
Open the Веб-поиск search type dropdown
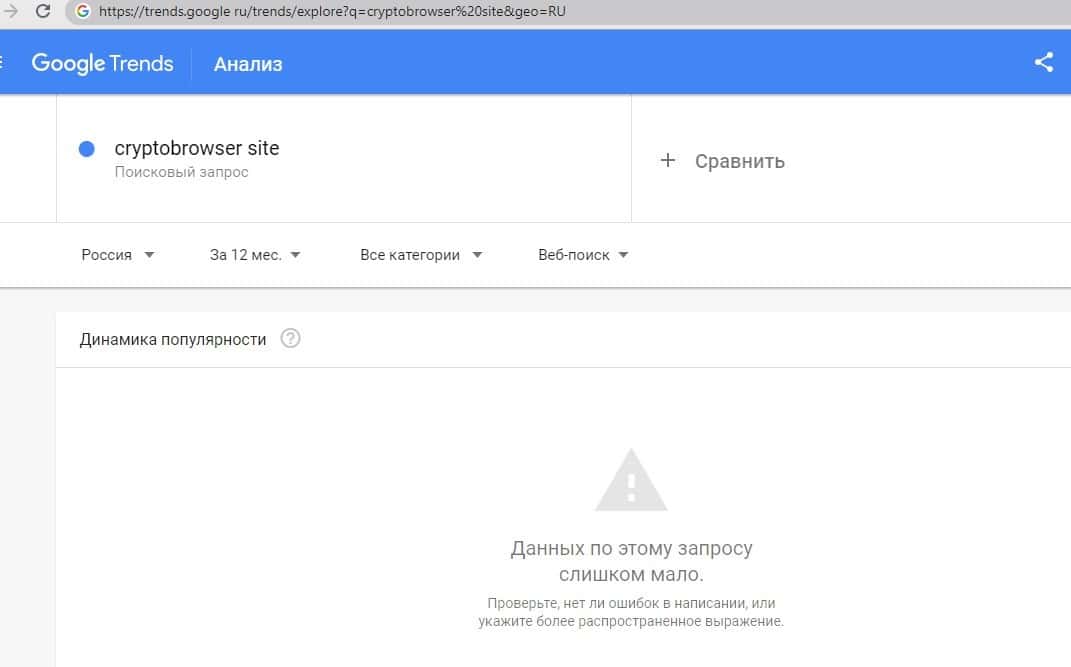[x=583, y=255]
